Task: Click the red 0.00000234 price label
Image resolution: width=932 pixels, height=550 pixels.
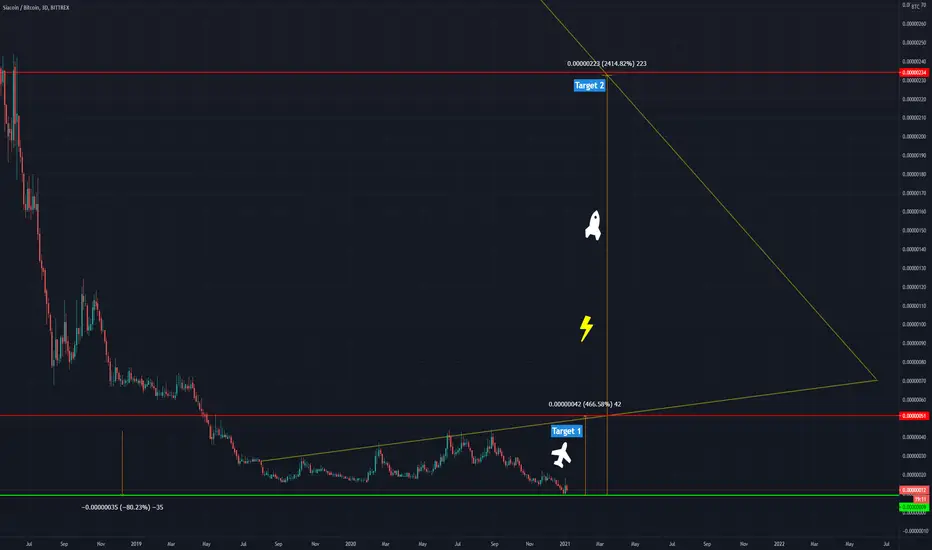Action: point(914,73)
